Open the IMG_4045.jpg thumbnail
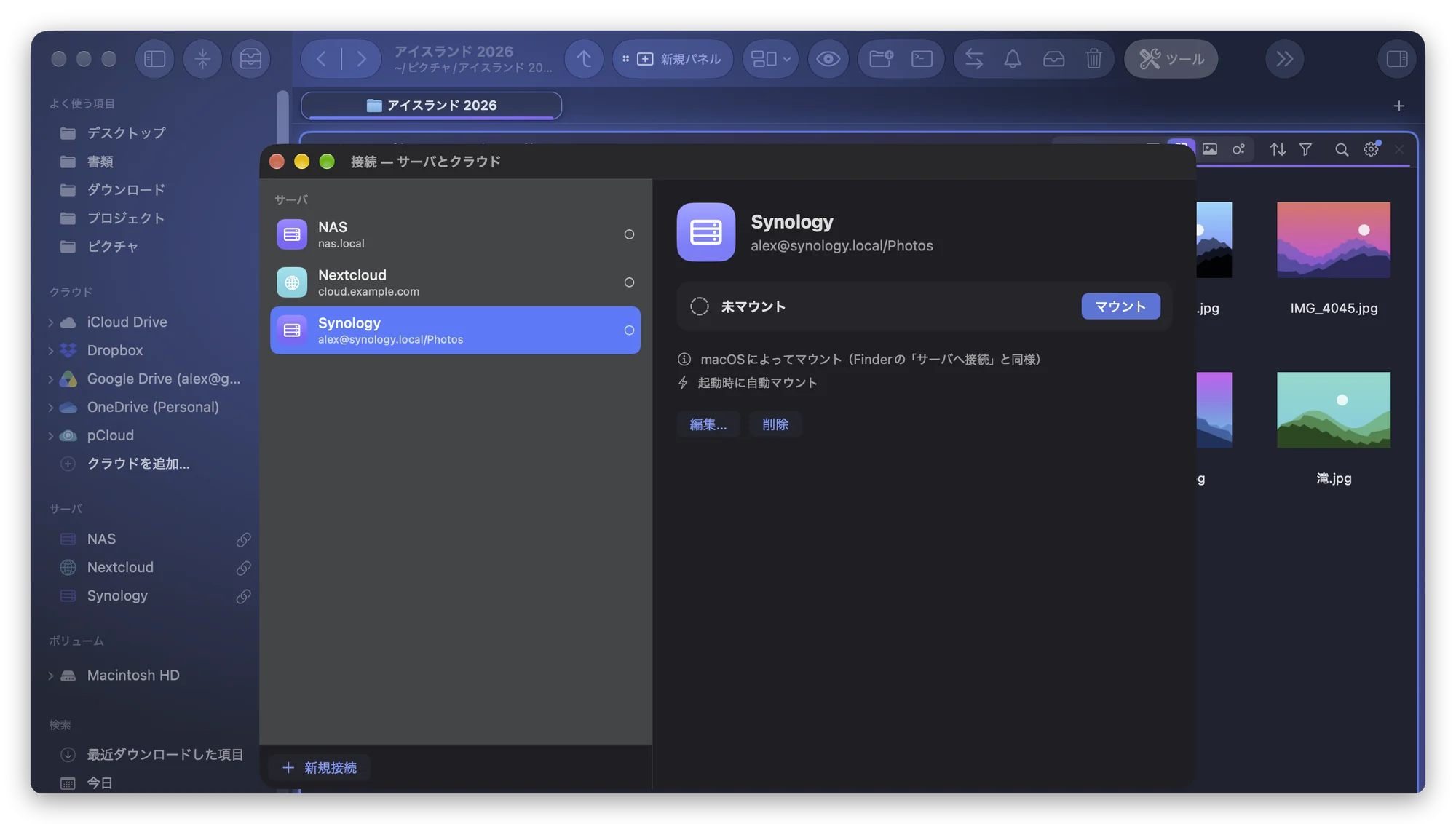Viewport: 1456px width, 824px height. point(1333,240)
